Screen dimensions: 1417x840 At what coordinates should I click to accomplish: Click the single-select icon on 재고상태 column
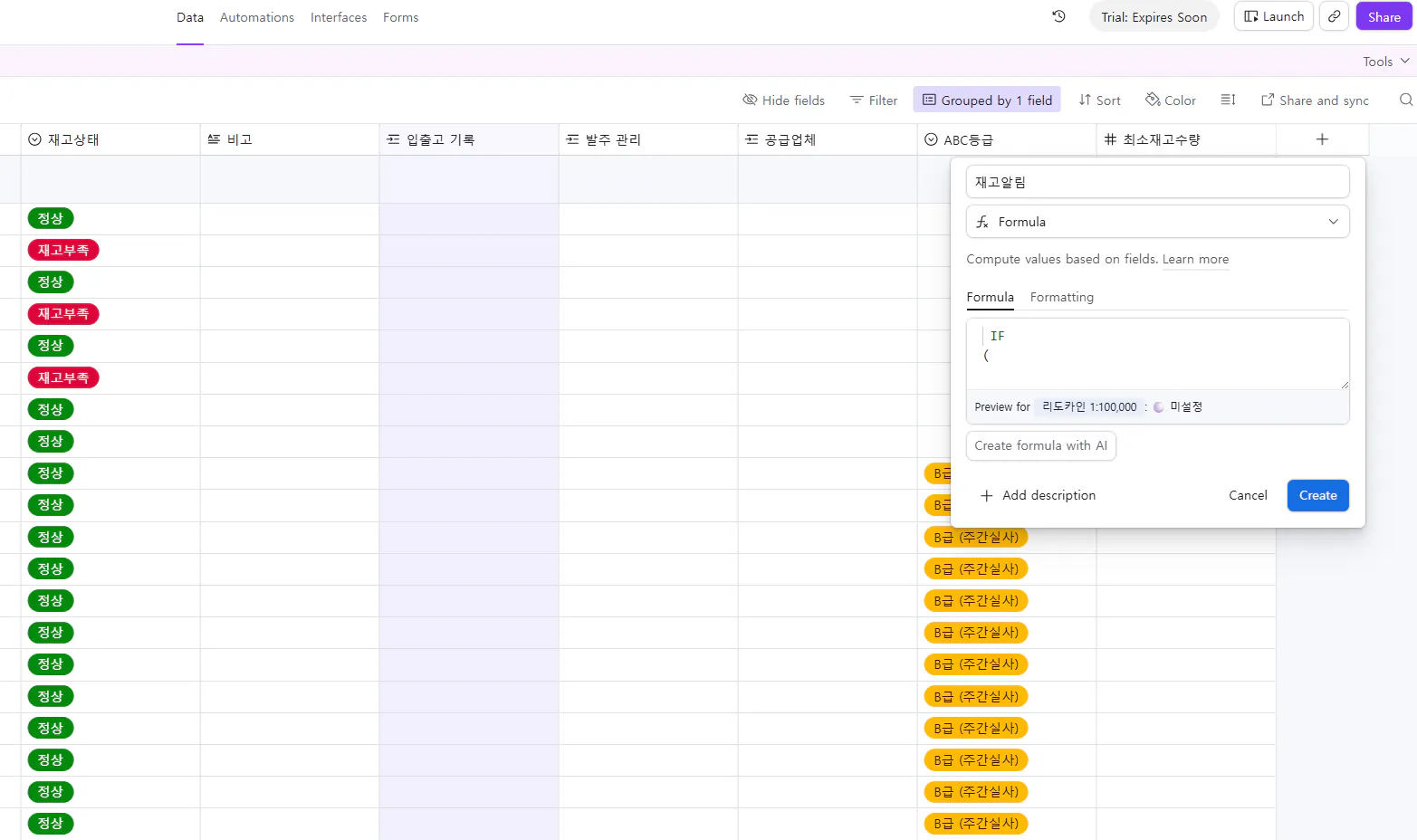point(34,138)
